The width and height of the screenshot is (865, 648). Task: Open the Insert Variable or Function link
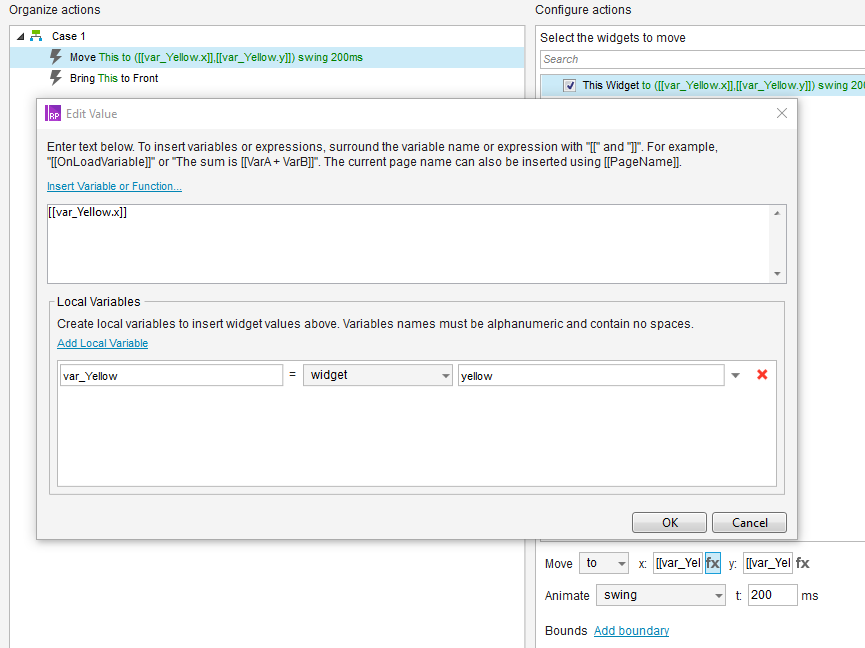113,185
